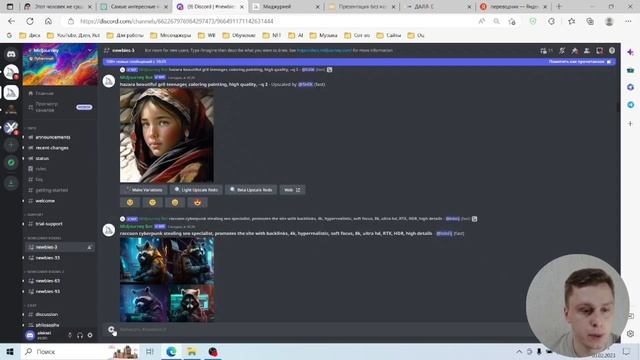Open the trial-support channel
The image size is (640, 360).
point(49,224)
